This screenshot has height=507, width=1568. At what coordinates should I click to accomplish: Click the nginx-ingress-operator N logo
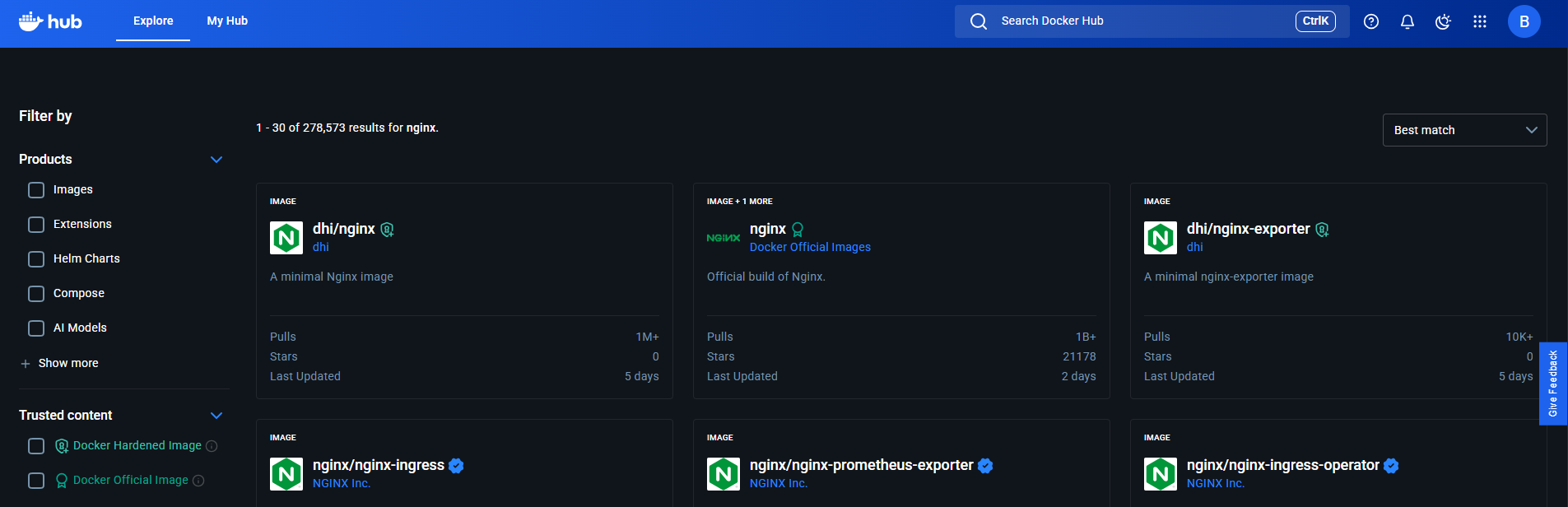click(x=1161, y=474)
